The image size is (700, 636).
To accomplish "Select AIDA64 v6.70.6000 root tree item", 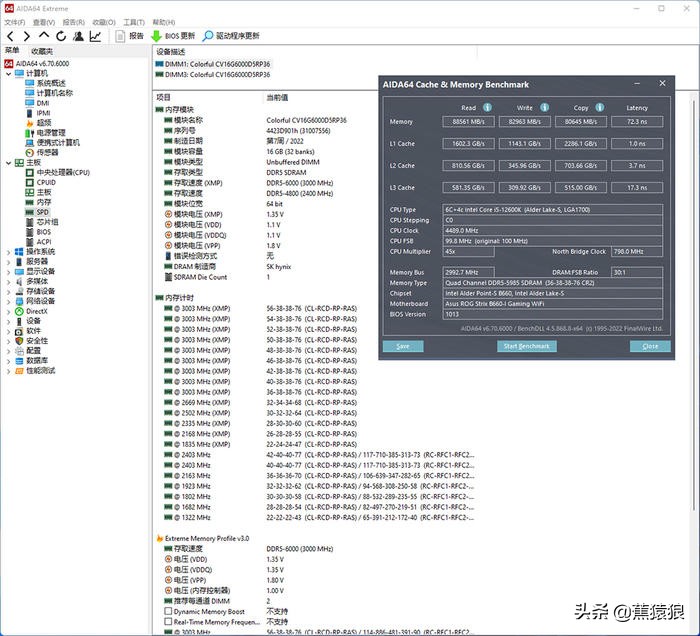I will [x=42, y=63].
